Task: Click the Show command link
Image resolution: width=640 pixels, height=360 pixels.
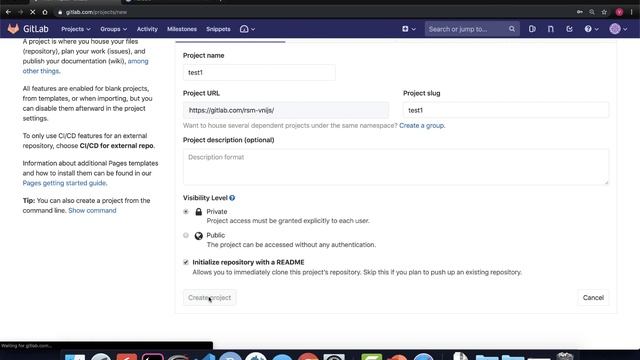Action: 92,211
